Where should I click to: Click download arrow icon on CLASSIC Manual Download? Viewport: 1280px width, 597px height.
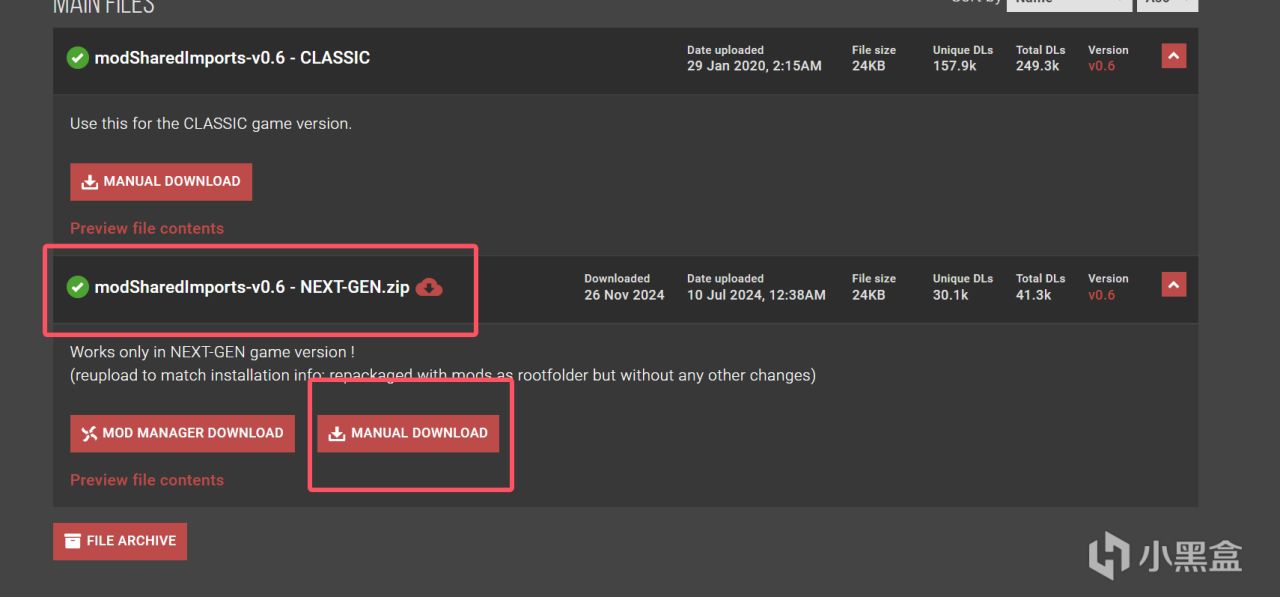(x=90, y=182)
